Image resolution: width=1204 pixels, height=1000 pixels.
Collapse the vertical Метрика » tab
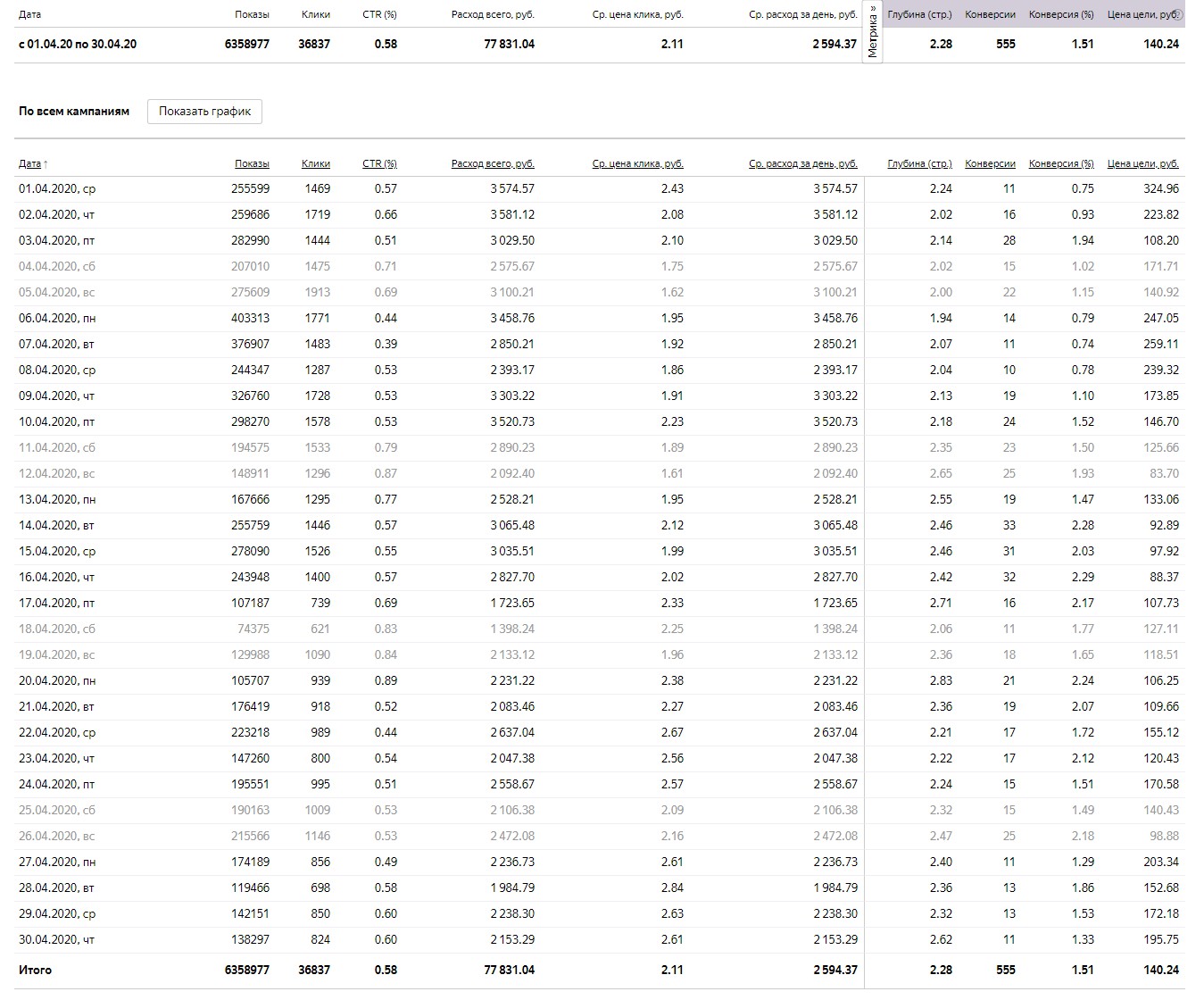[x=873, y=31]
